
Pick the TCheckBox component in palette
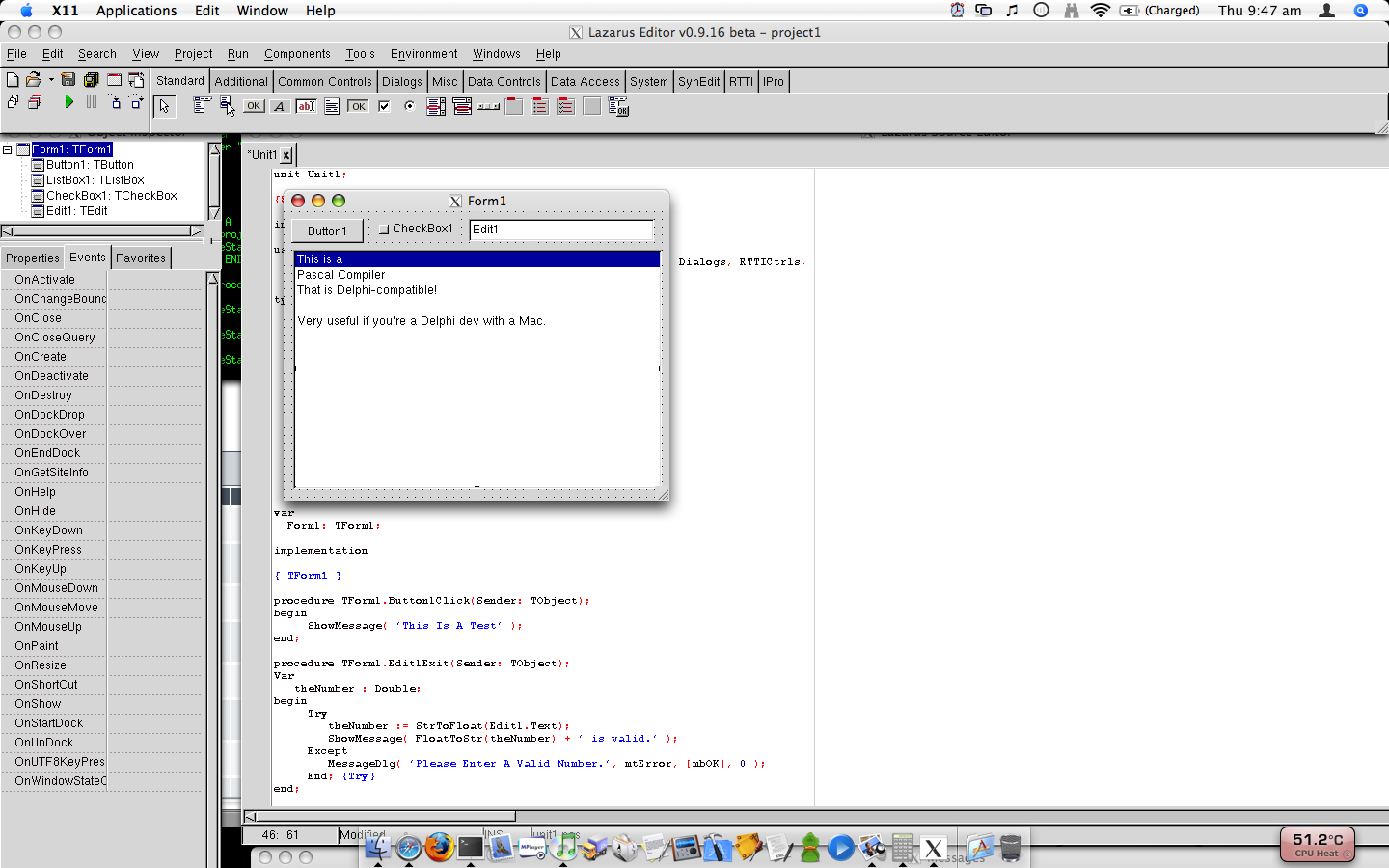coord(384,106)
